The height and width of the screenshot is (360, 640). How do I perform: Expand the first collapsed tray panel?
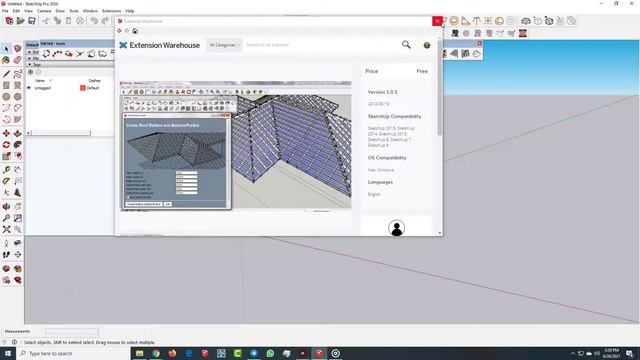point(29,52)
